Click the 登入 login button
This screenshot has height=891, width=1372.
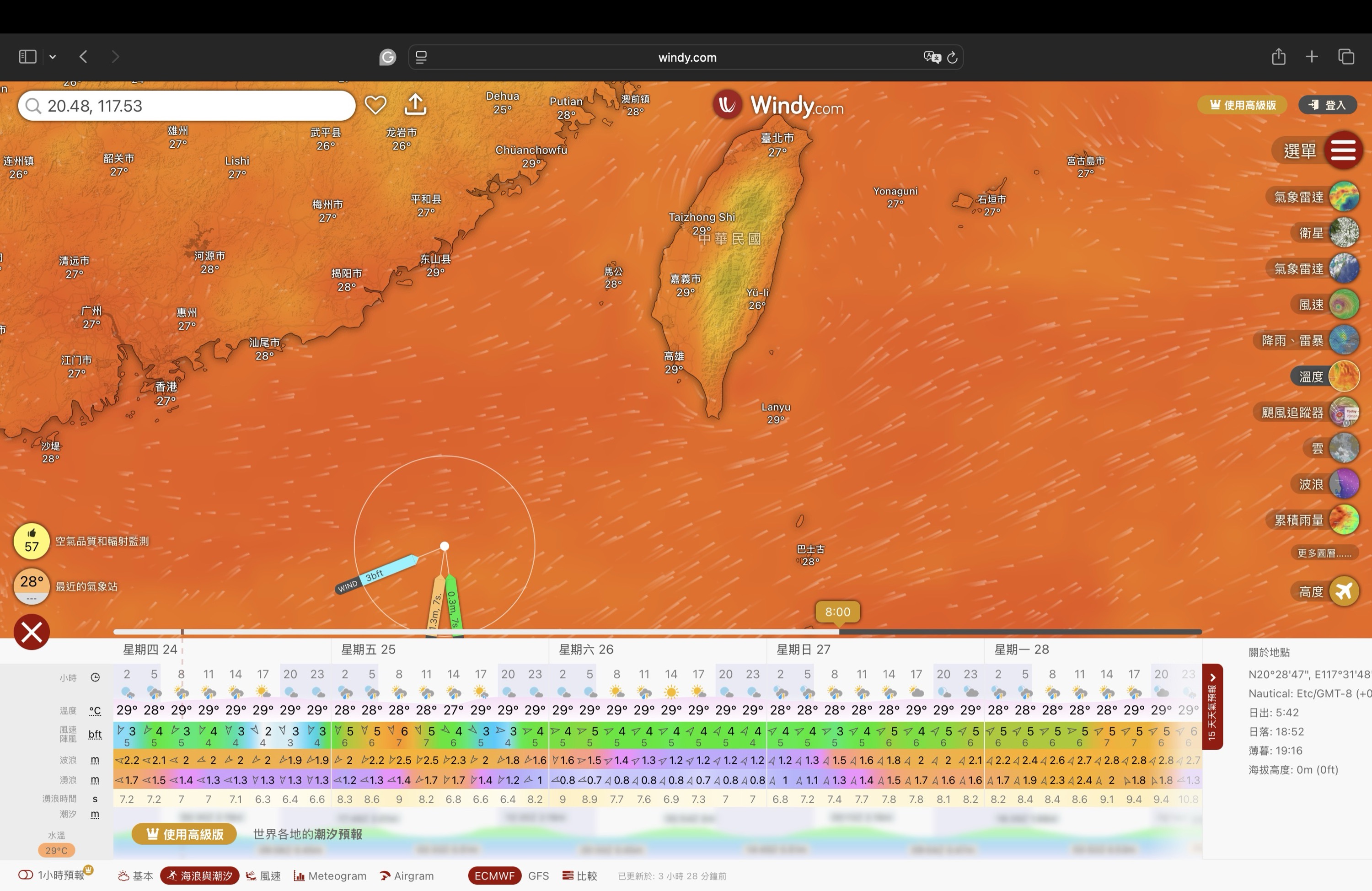coord(1328,105)
